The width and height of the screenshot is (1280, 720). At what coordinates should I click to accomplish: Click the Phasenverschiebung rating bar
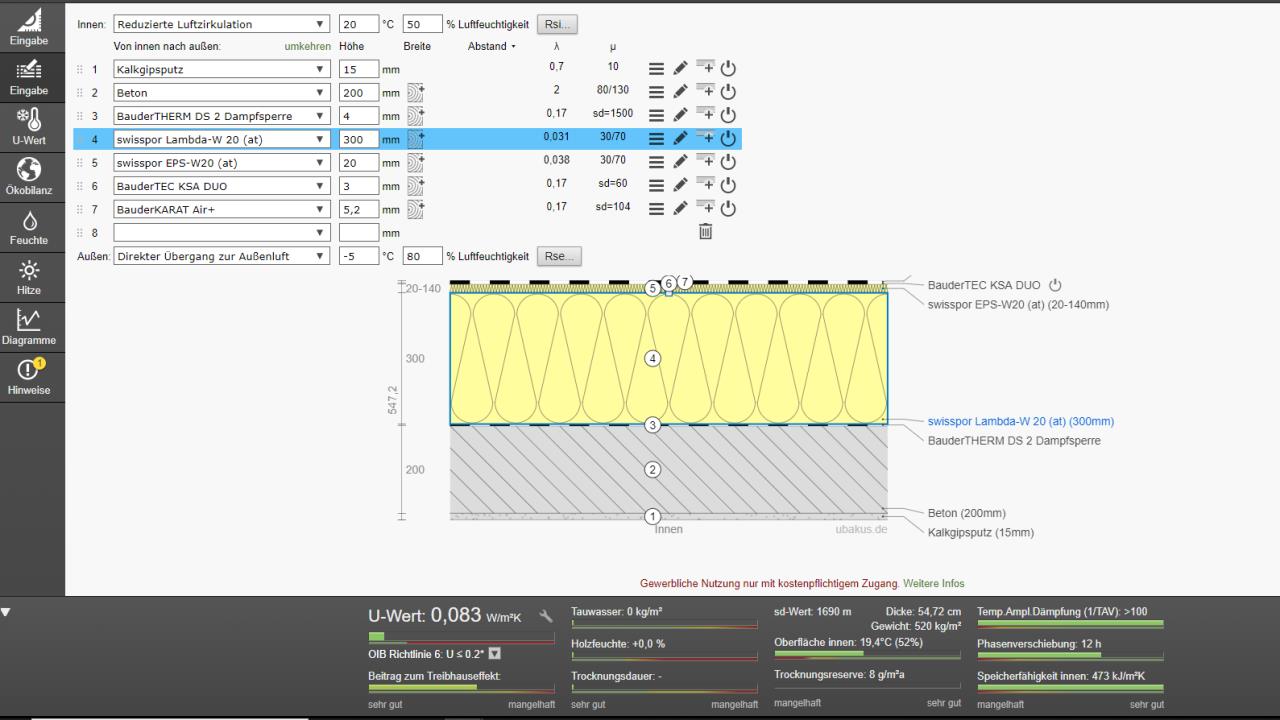pyautogui.click(x=1070, y=658)
